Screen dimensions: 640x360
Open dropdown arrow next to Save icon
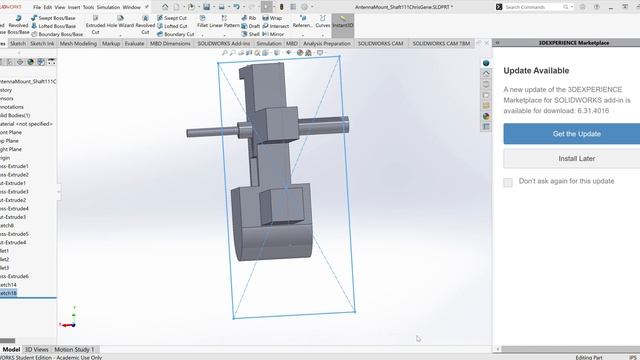click(213, 7)
